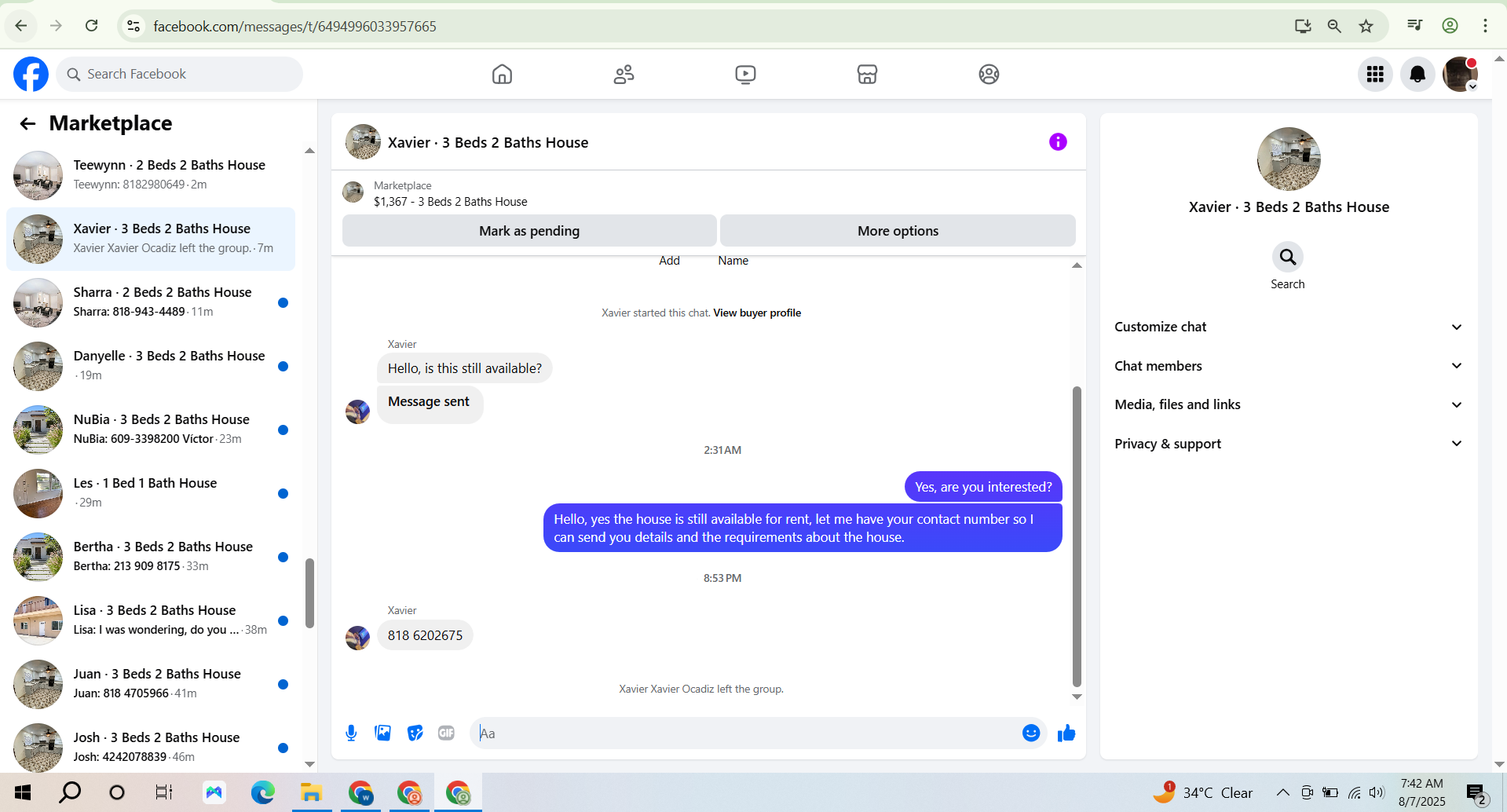Viewport: 1507px width, 812px height.
Task: Click the Marketplace chat list scrollbar thumb
Action: [309, 593]
